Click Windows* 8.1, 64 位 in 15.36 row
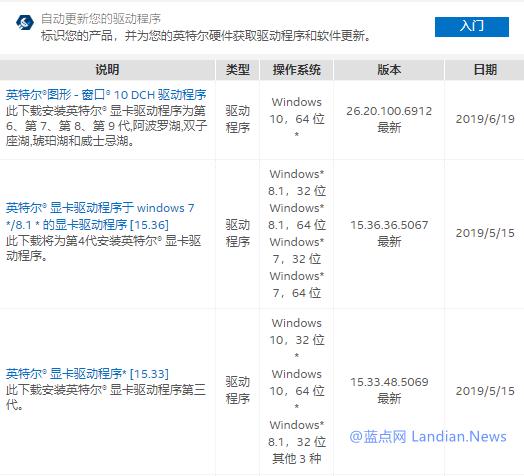This screenshot has width=524, height=476. [x=296, y=217]
